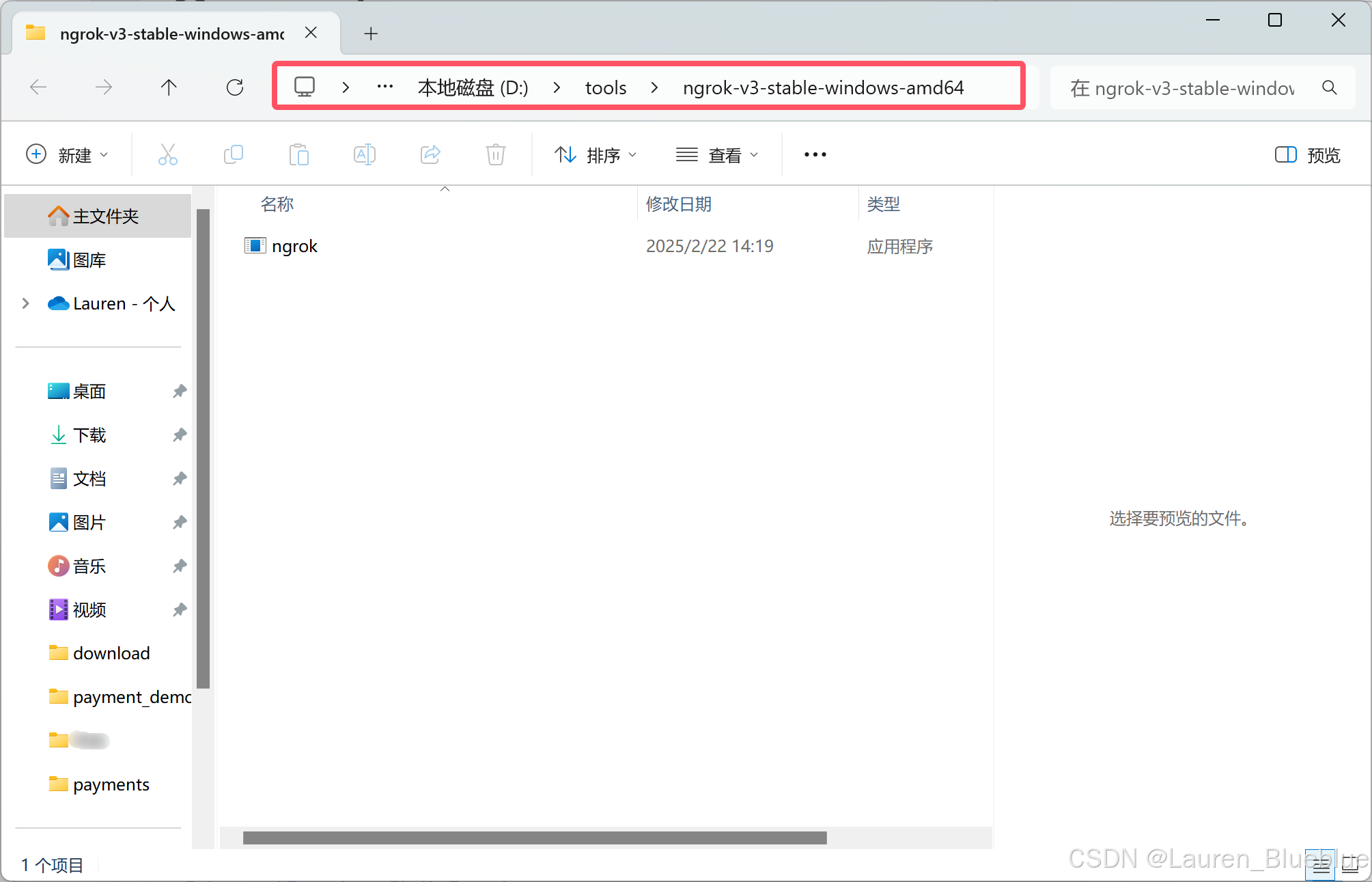This screenshot has height=882, width=1372.
Task: Unpin 桌面 from quick access
Action: pos(180,391)
